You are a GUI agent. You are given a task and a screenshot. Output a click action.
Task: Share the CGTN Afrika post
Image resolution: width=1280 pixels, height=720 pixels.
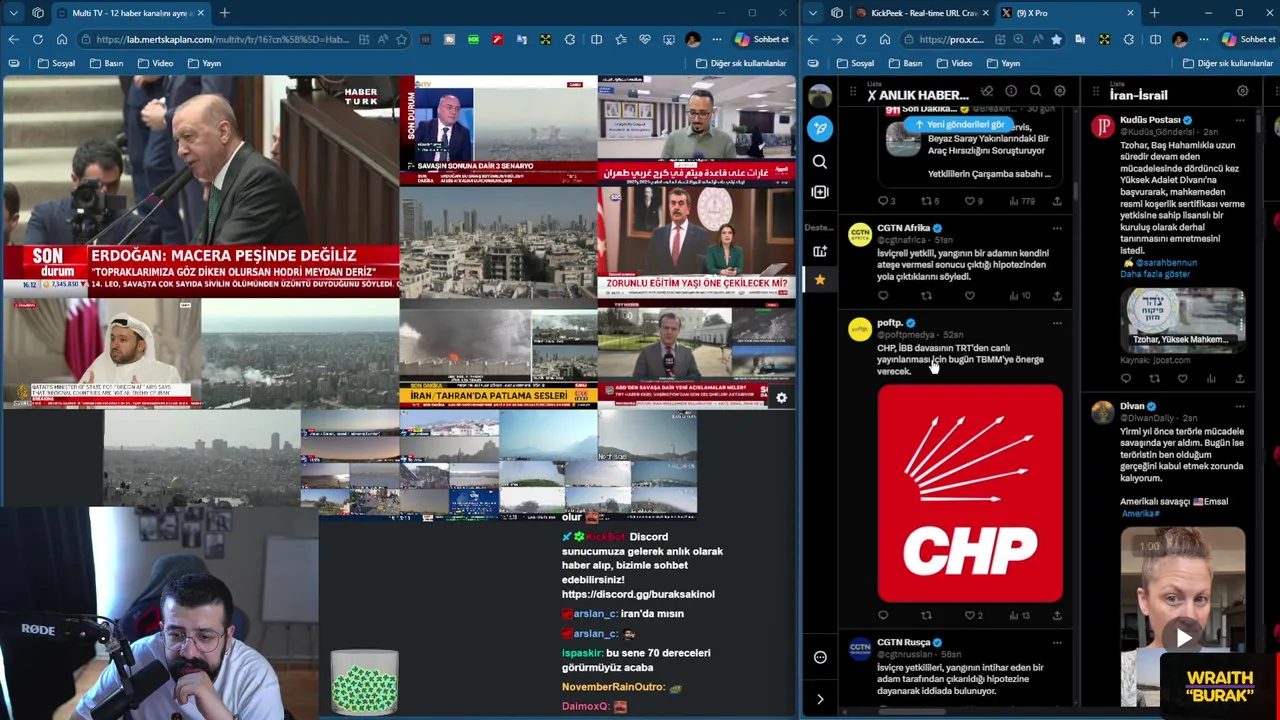click(1057, 295)
